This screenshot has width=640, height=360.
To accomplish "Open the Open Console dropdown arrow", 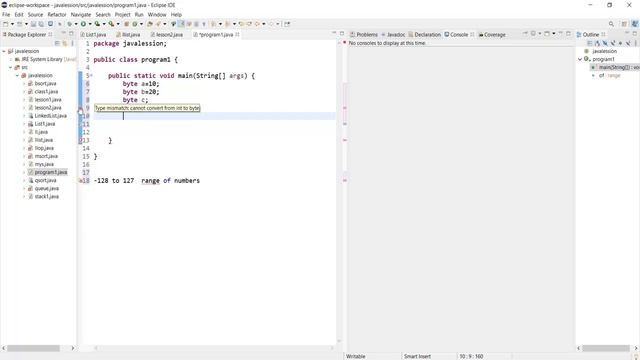I will (x=554, y=34).
